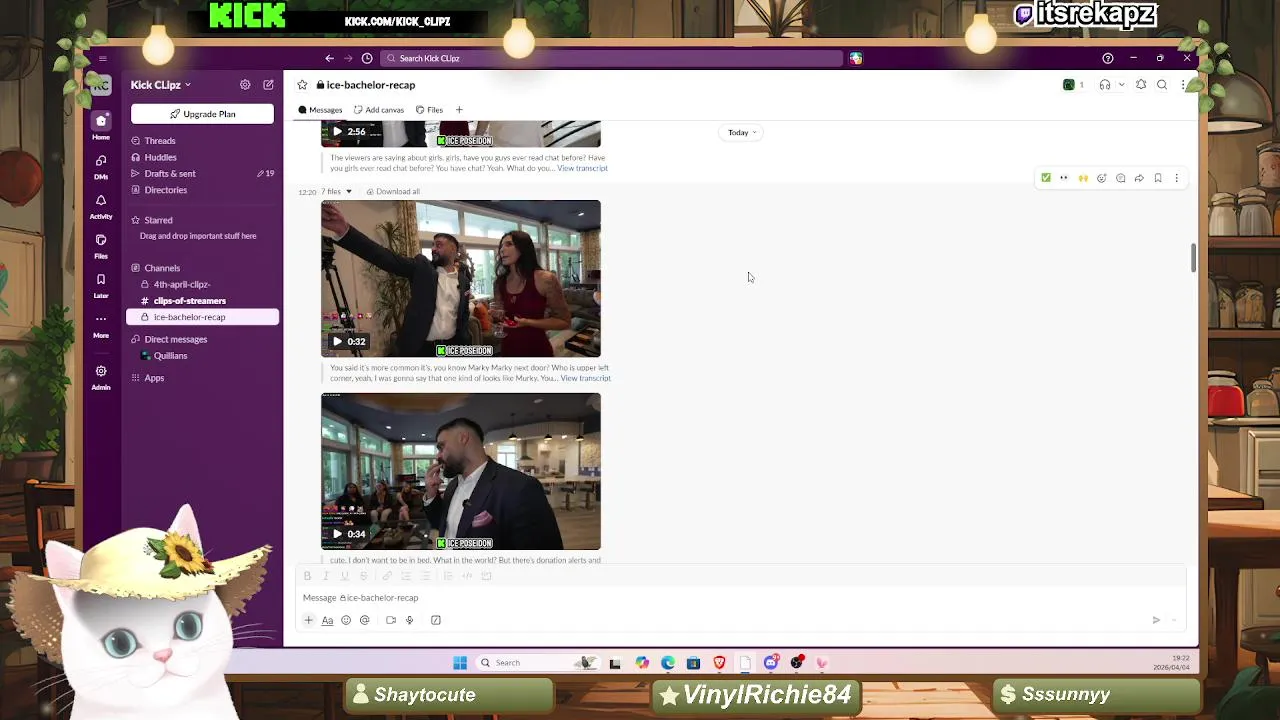This screenshot has width=1280, height=720.
Task: Forward the message with share arrow
Action: [x=1139, y=178]
